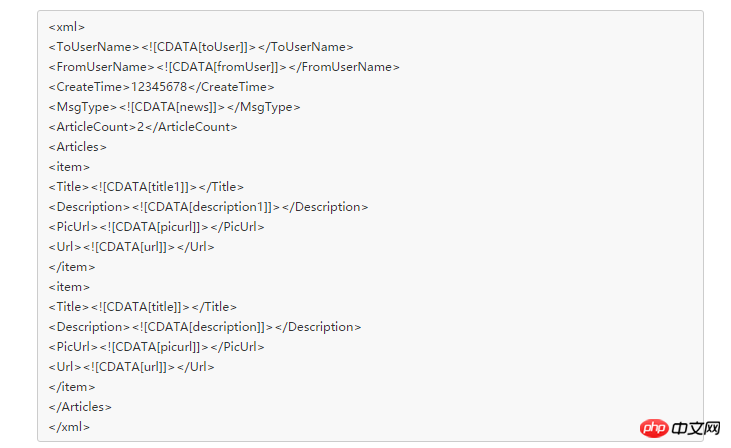Click the ToUserName line
The width and height of the screenshot is (731, 448).
[x=200, y=47]
